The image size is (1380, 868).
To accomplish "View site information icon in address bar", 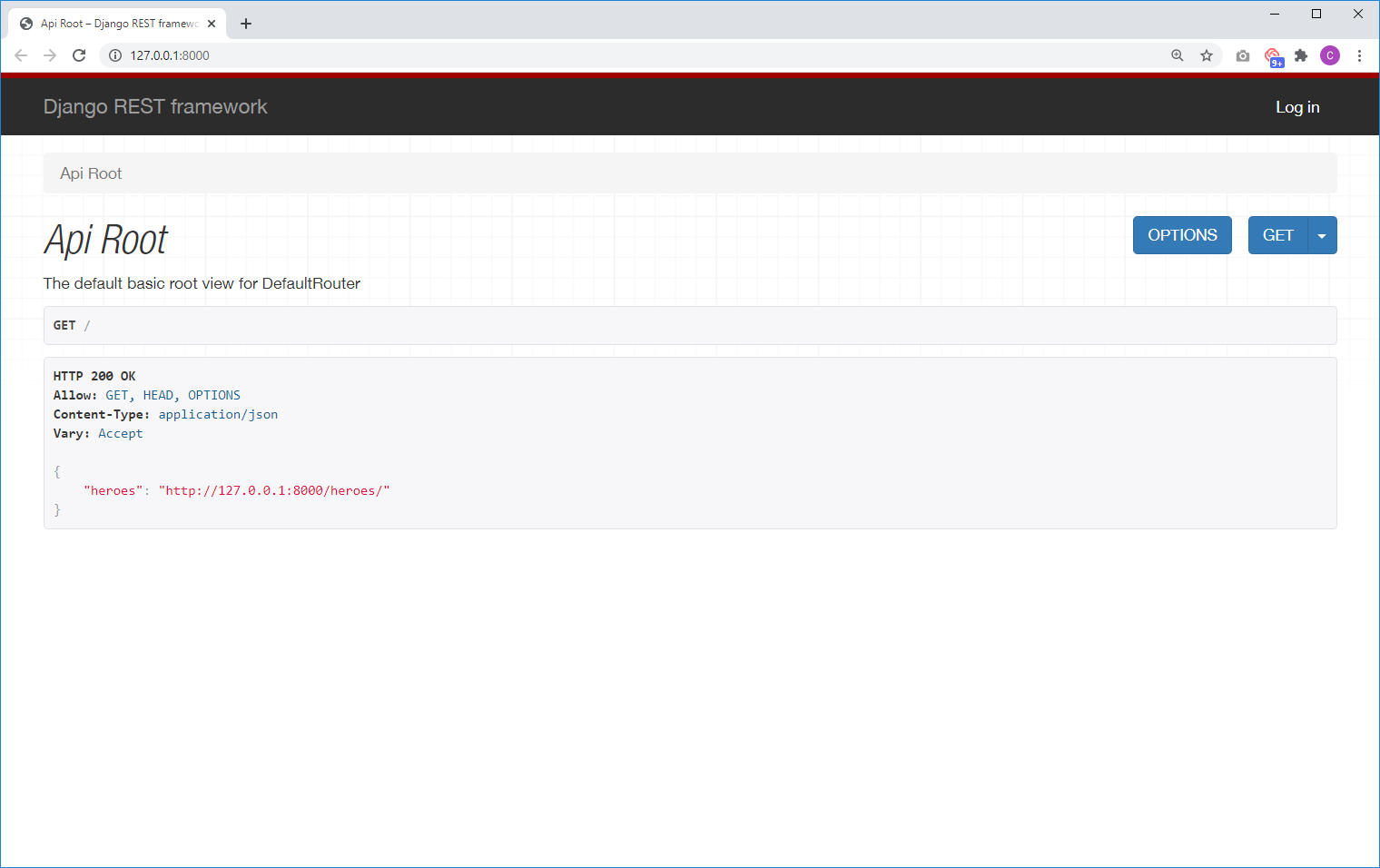I will [115, 55].
